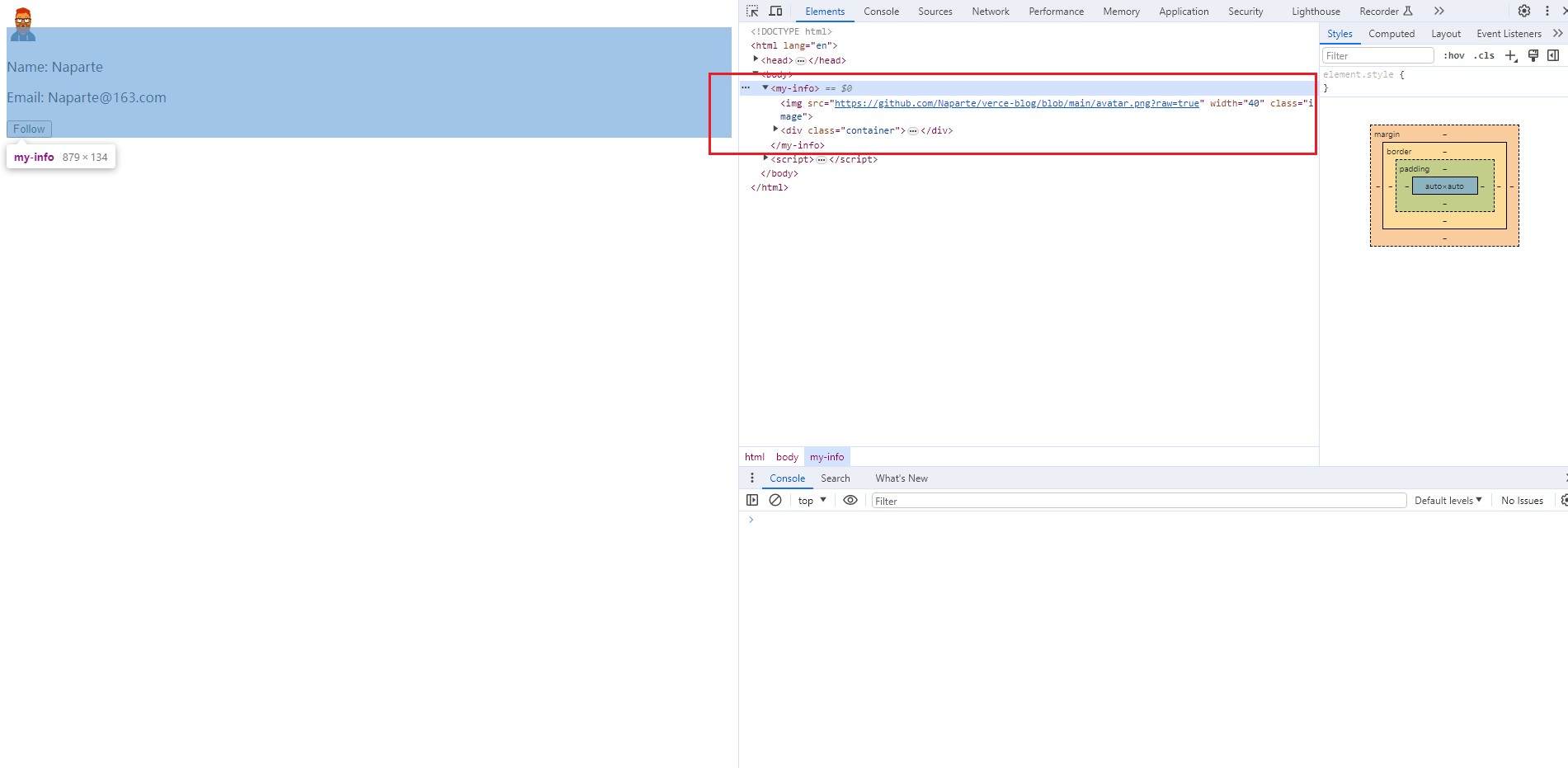Screen dimensions: 1568x768
Task: Open the ellipsis actions menu beside my-info row
Action: pyautogui.click(x=746, y=87)
